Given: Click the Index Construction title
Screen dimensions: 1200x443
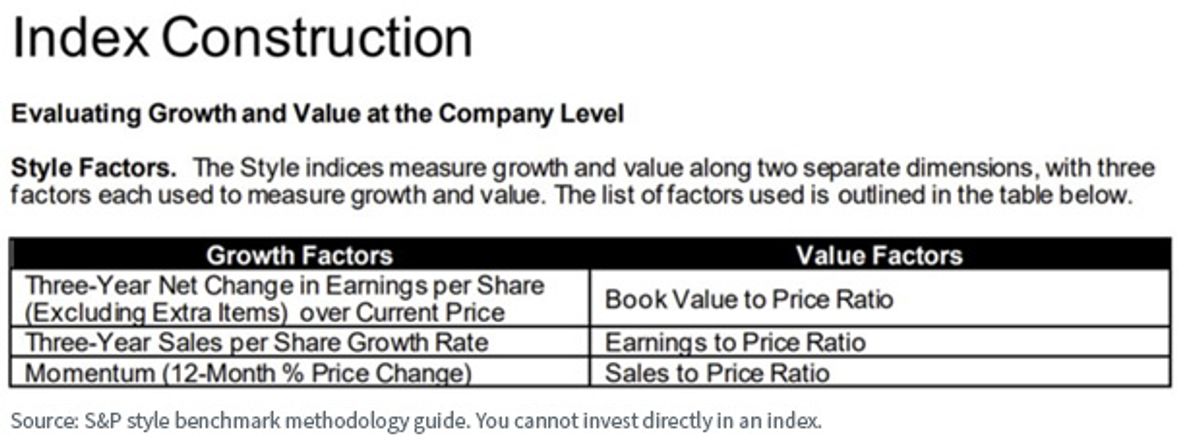Looking at the screenshot, I should (x=241, y=37).
